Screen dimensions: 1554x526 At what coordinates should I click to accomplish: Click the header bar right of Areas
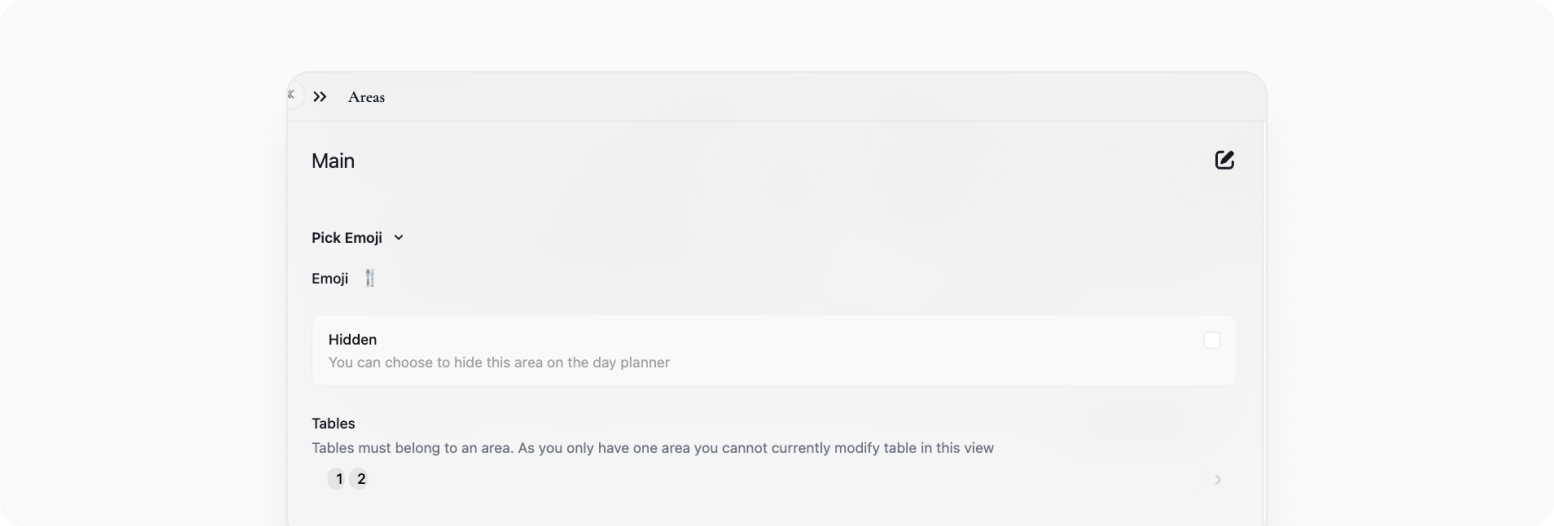pyautogui.click(x=820, y=97)
